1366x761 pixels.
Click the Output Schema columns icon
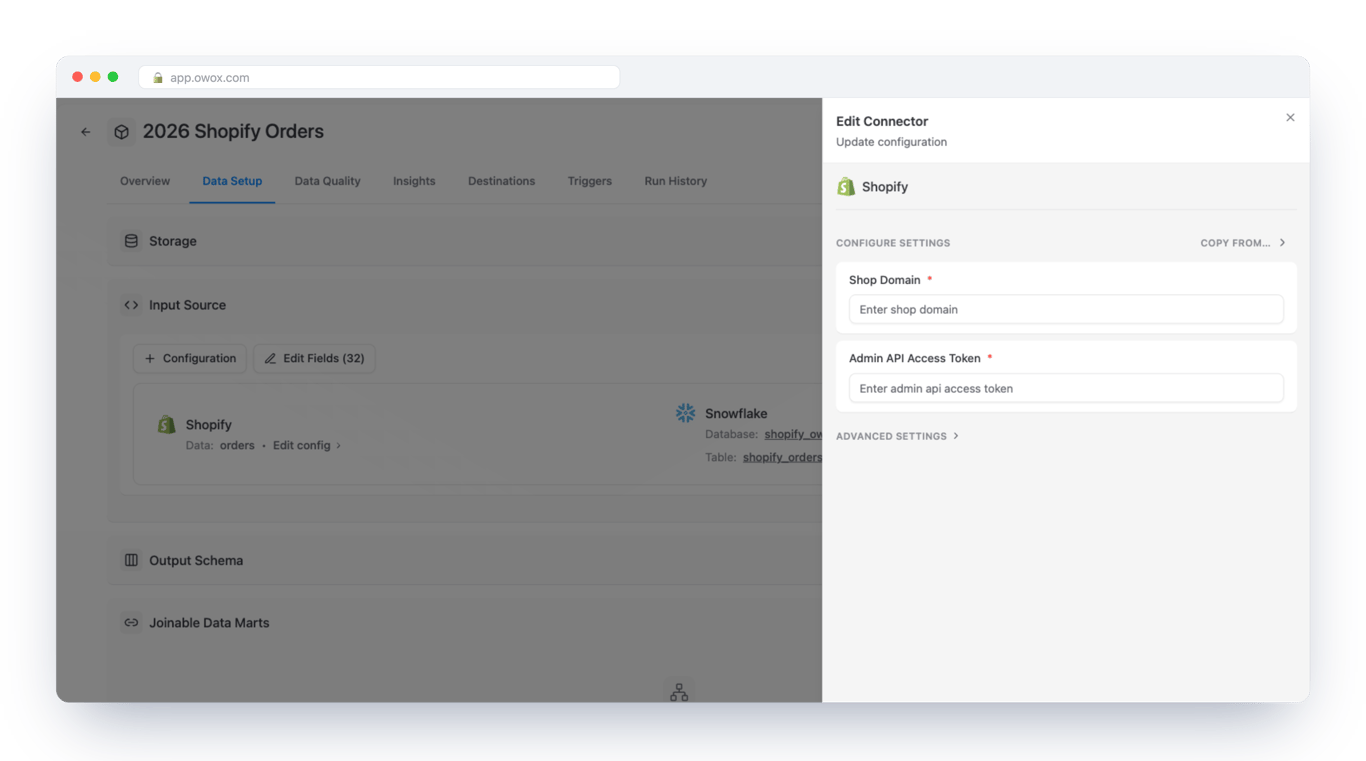tap(131, 560)
